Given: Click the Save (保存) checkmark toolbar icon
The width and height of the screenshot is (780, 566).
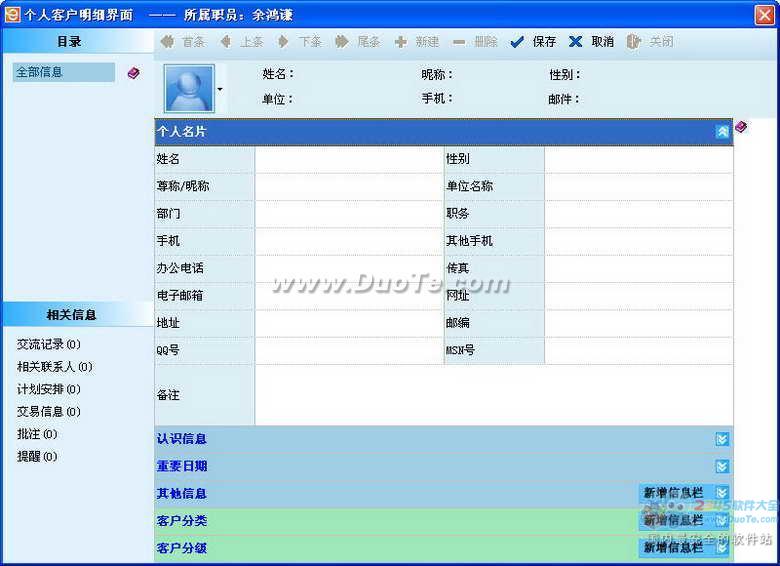Looking at the screenshot, I should click(517, 42).
